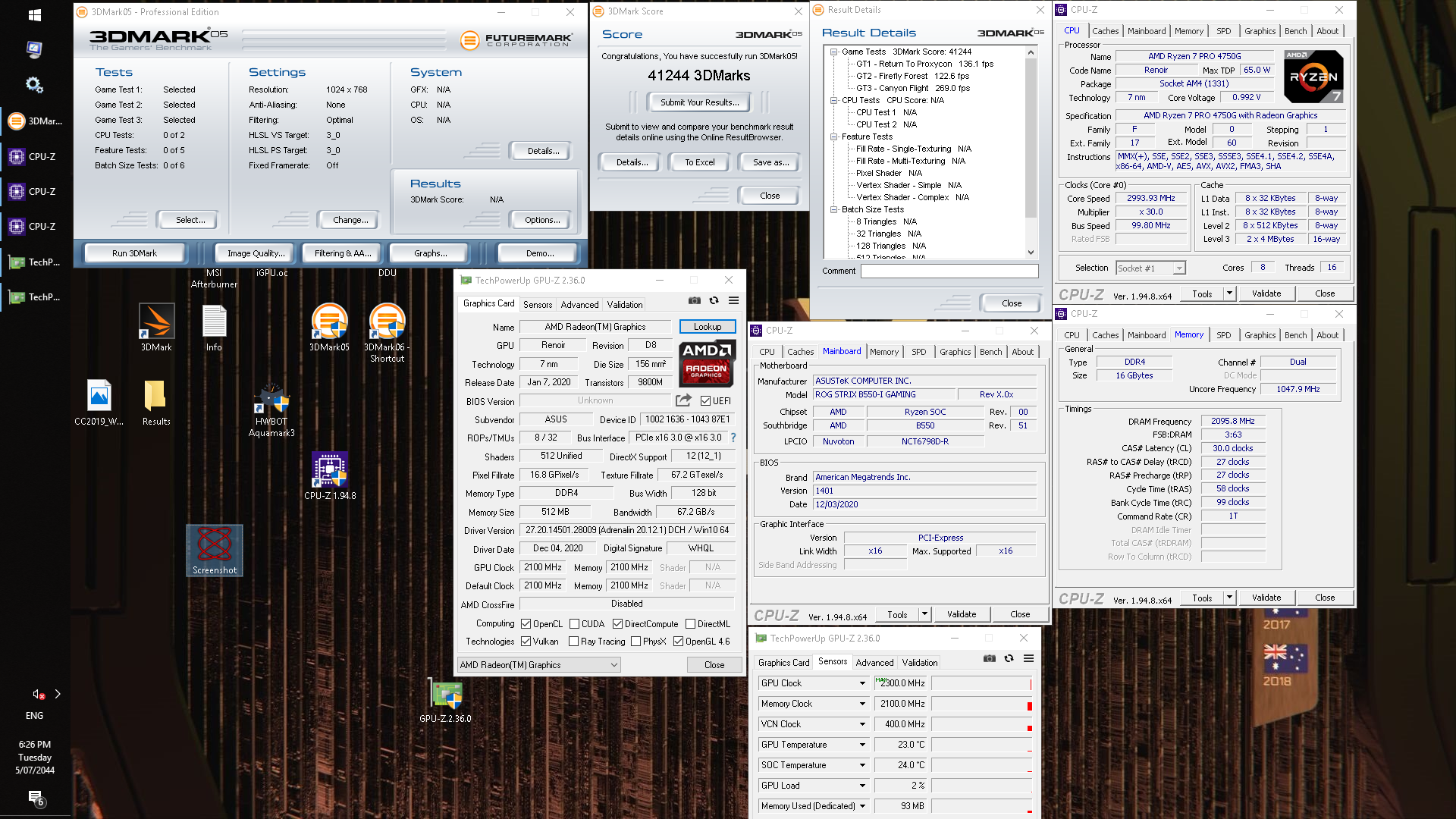The image size is (1456, 819).
Task: Toggle the Vulkan checkbox
Action: pos(526,642)
